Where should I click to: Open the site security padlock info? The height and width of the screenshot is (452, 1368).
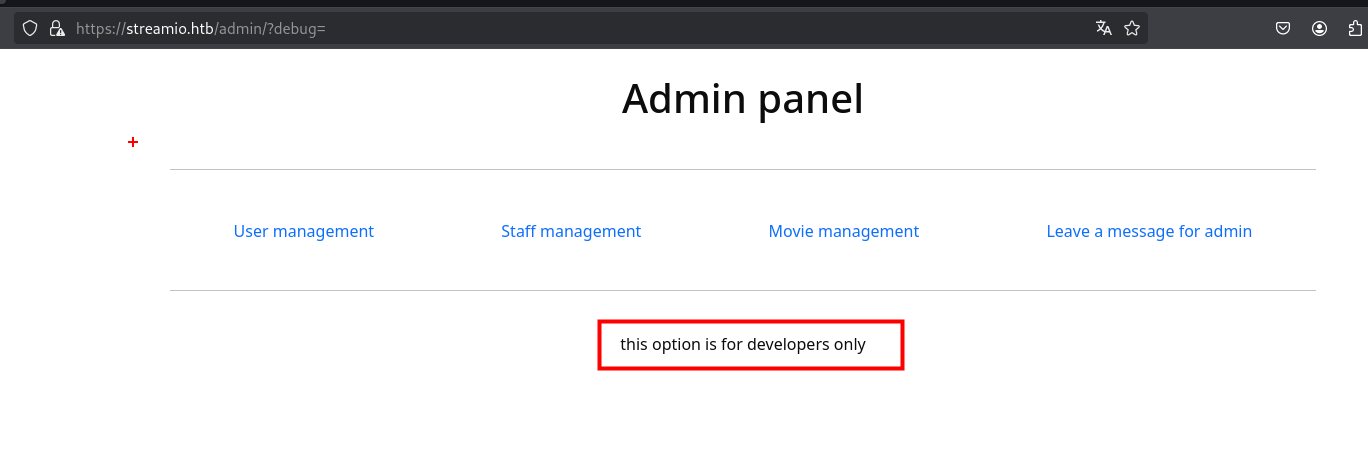click(x=56, y=29)
